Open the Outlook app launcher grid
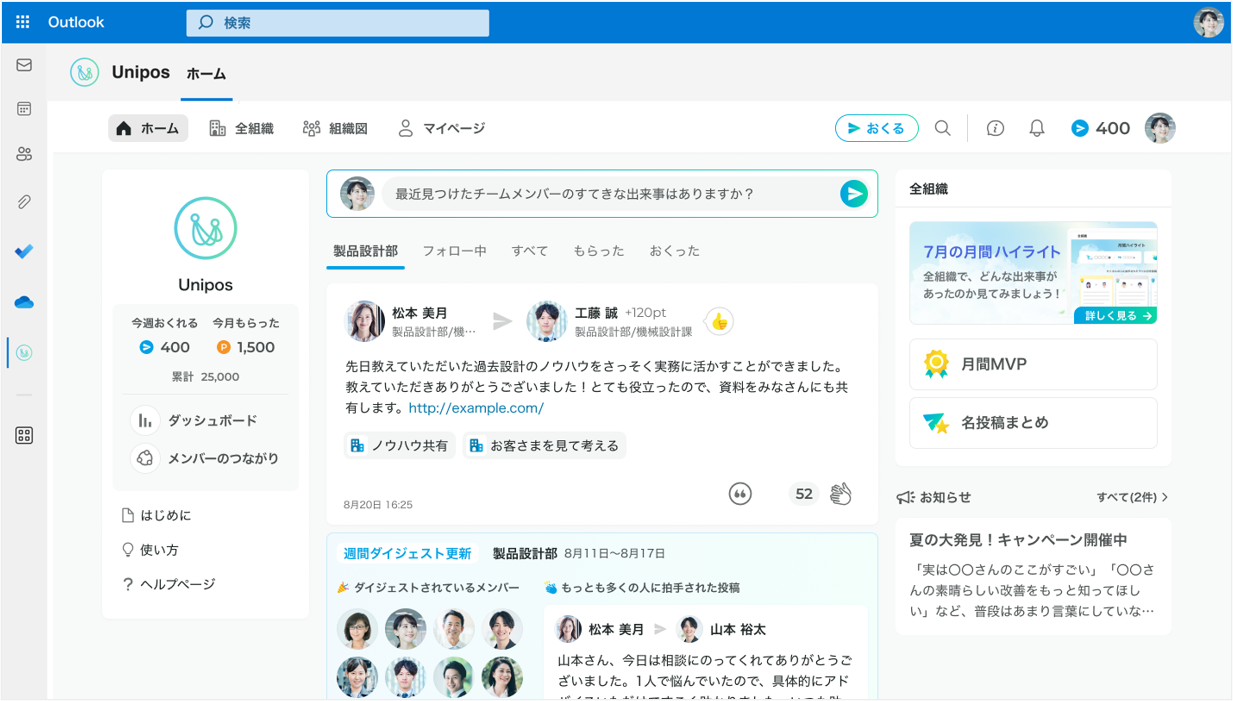Image resolution: width=1233 pixels, height=701 pixels. 23,22
